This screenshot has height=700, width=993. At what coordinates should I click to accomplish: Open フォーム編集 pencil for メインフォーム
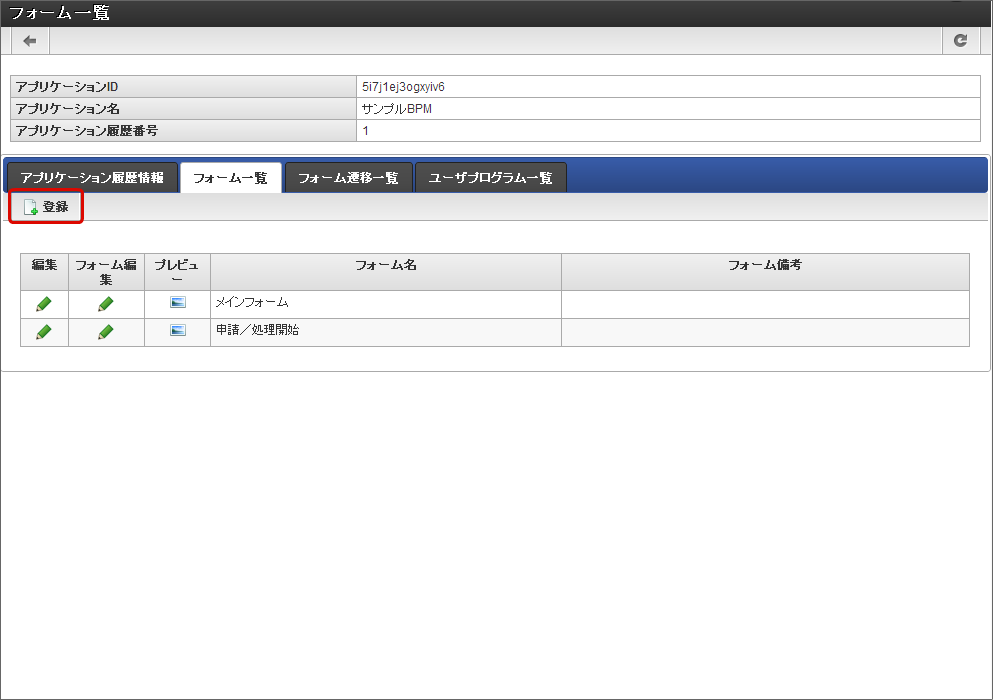pos(106,304)
